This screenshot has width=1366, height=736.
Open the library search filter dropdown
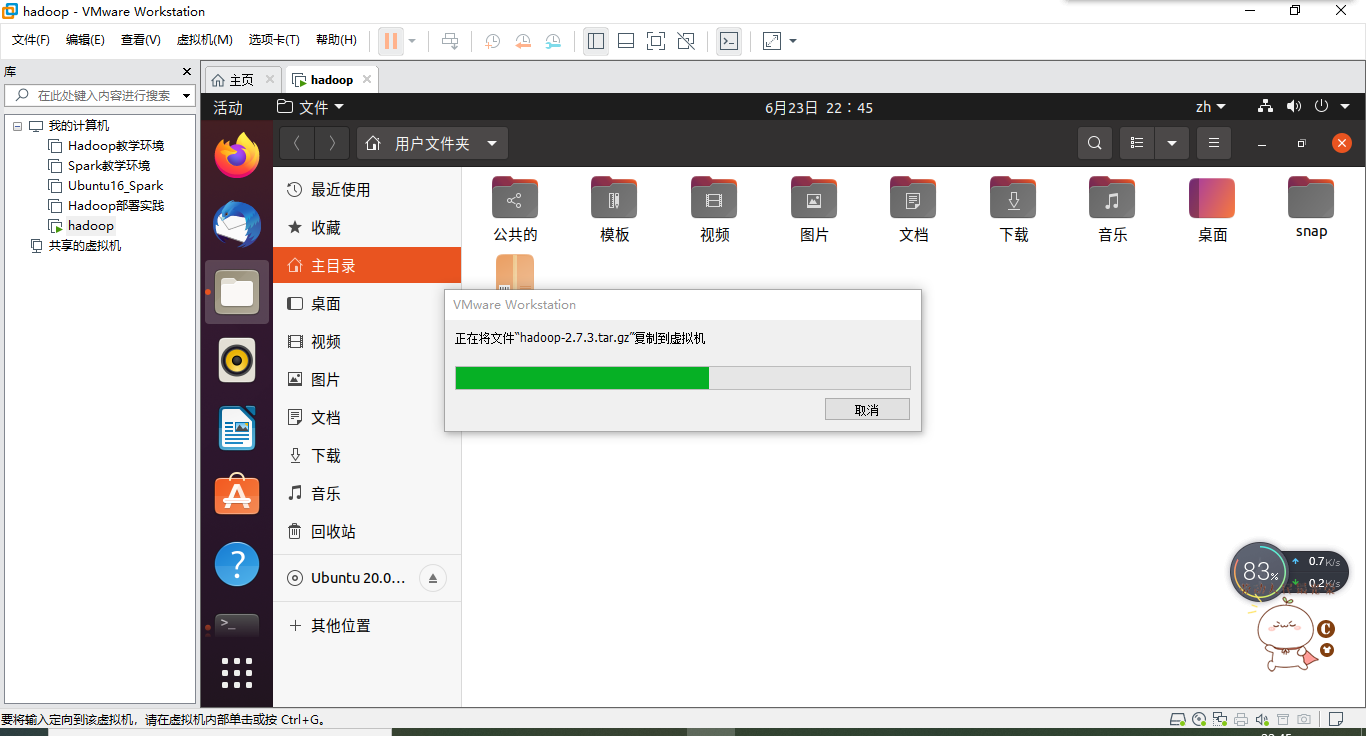[x=186, y=96]
